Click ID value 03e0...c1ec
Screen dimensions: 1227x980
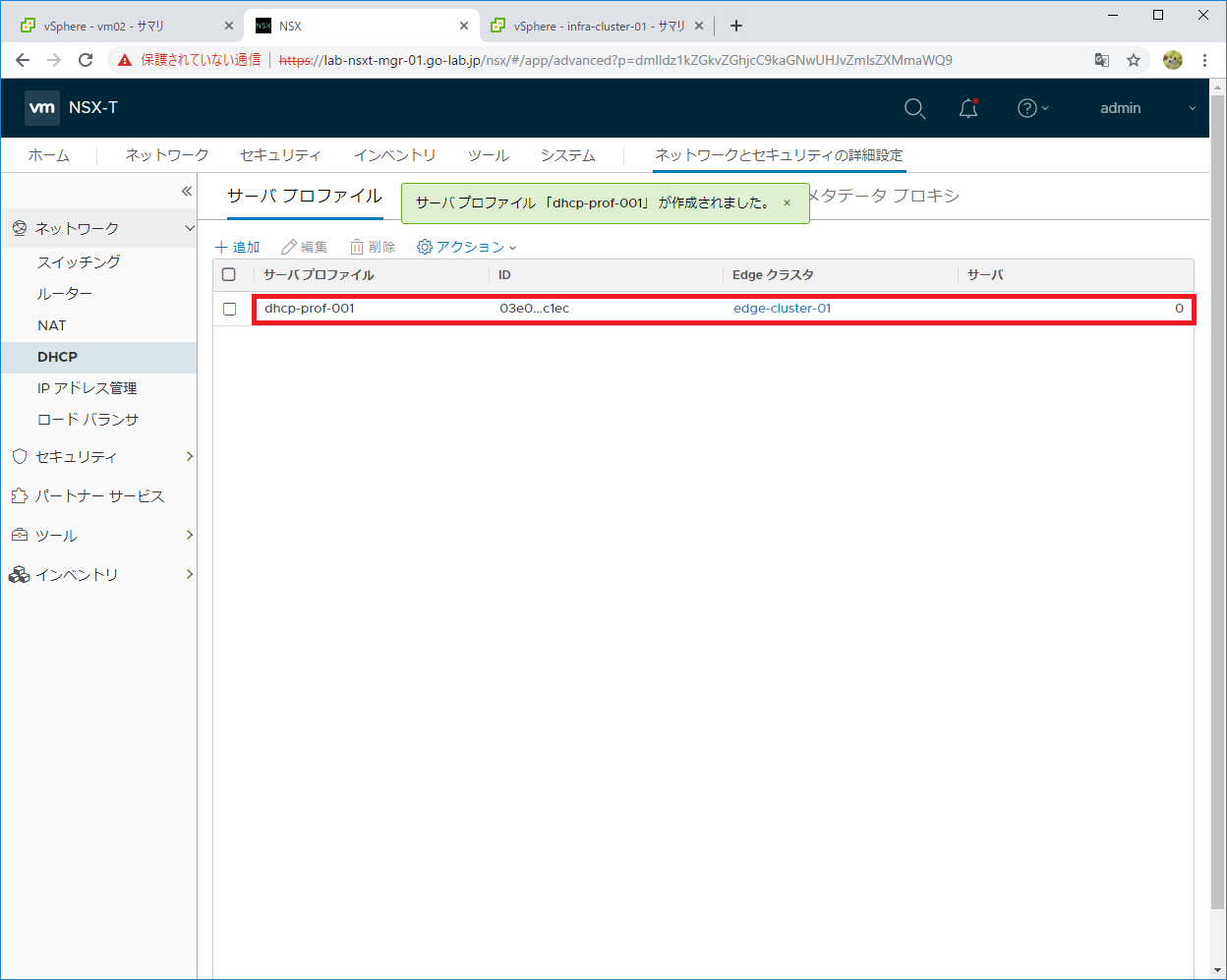[534, 308]
